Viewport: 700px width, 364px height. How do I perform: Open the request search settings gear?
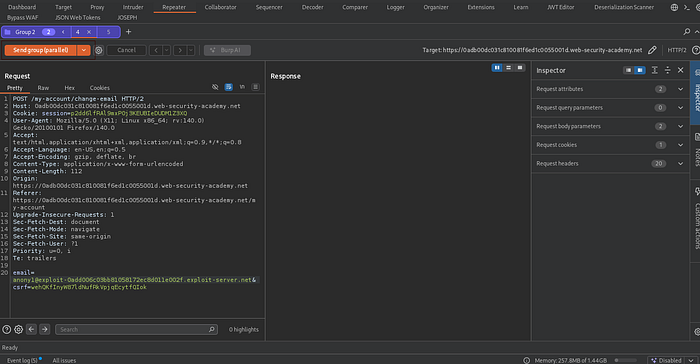pos(18,329)
